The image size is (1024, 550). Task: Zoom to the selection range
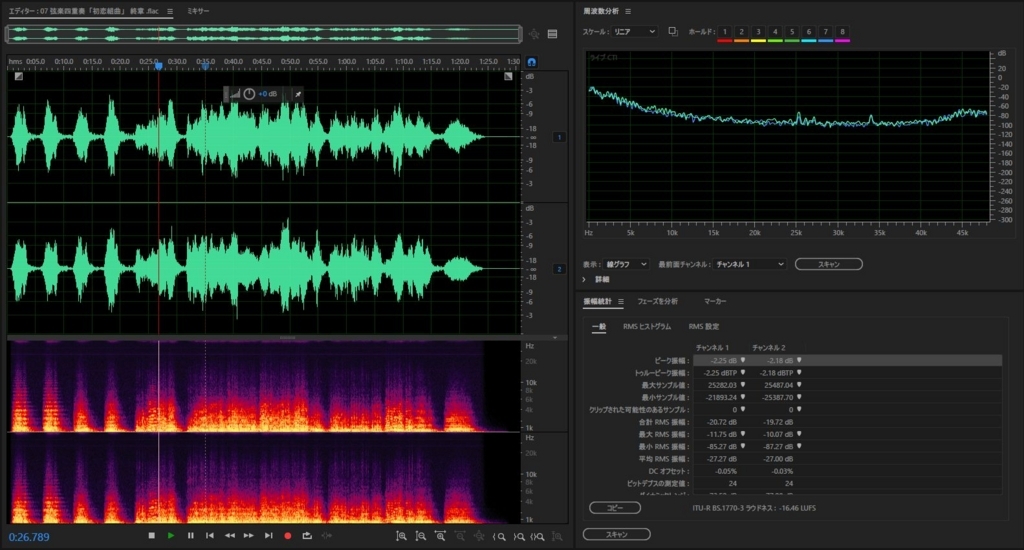coord(537,536)
